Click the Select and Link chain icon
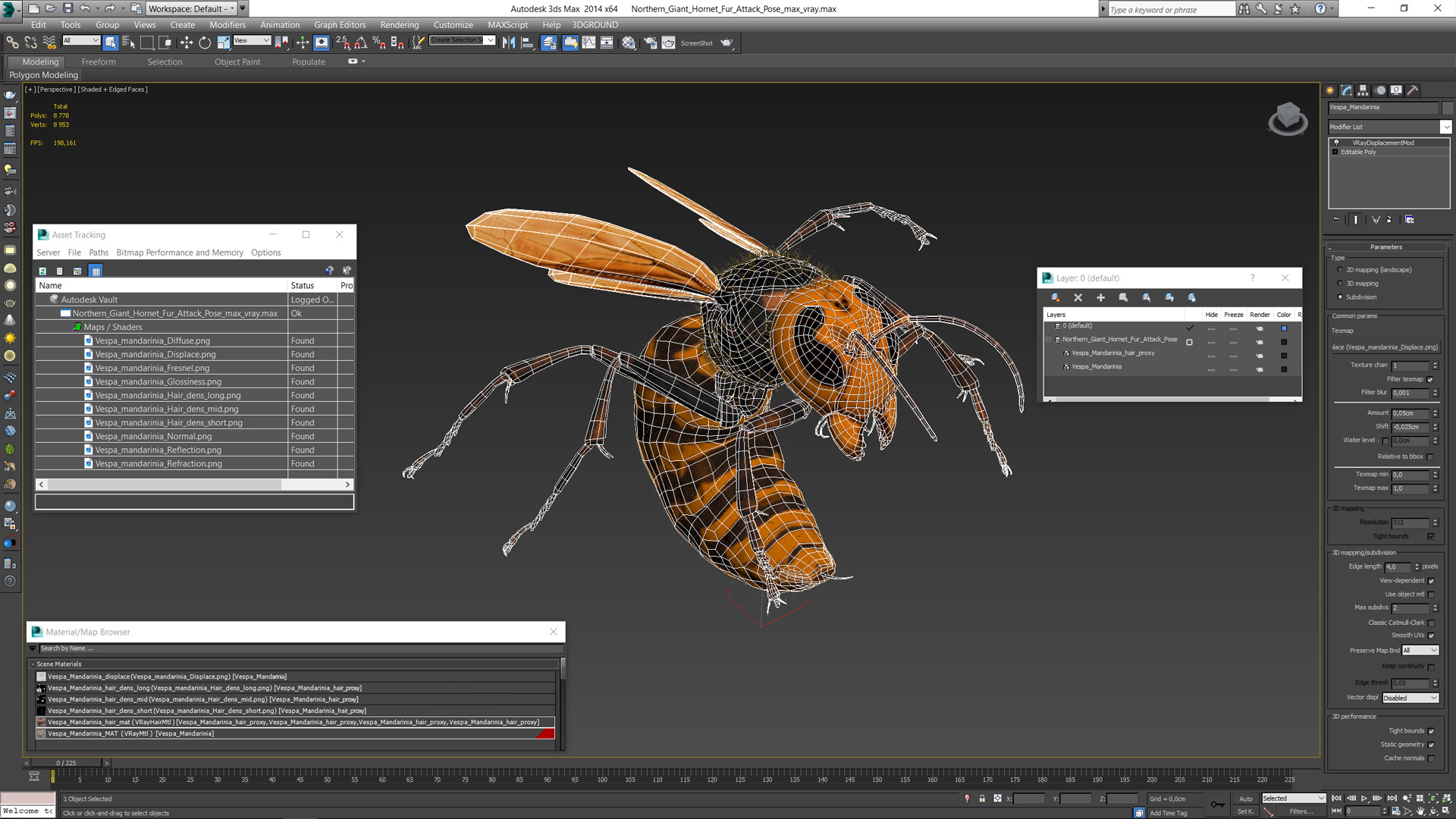1456x819 pixels. tap(13, 43)
